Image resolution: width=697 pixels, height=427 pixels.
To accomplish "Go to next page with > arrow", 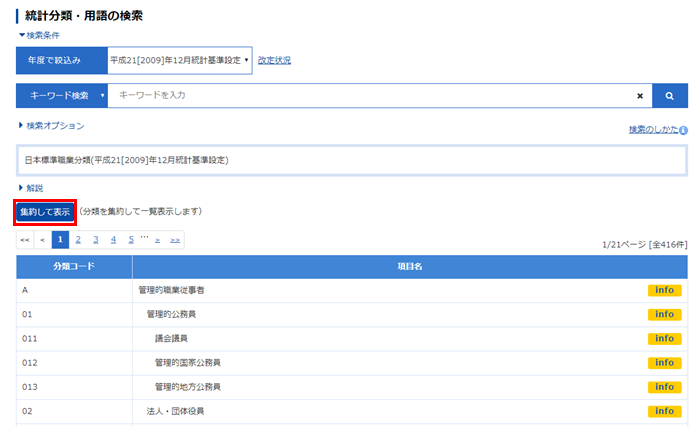I will pyautogui.click(x=157, y=240).
